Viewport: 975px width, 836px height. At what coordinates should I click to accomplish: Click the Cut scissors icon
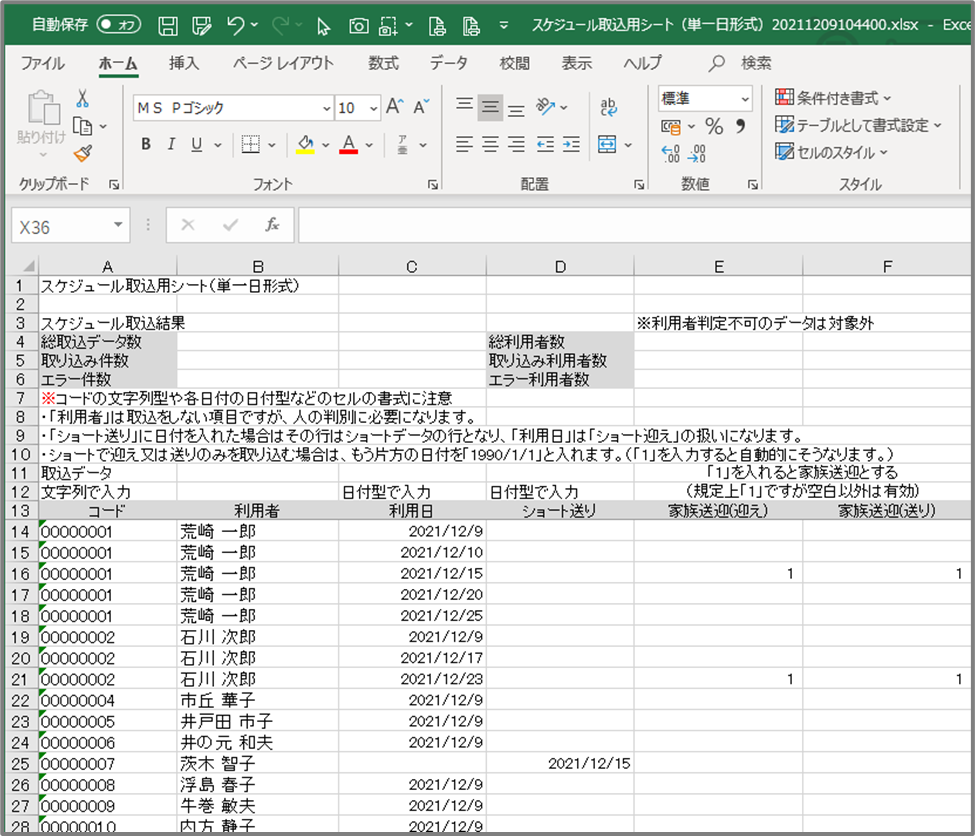[82, 98]
